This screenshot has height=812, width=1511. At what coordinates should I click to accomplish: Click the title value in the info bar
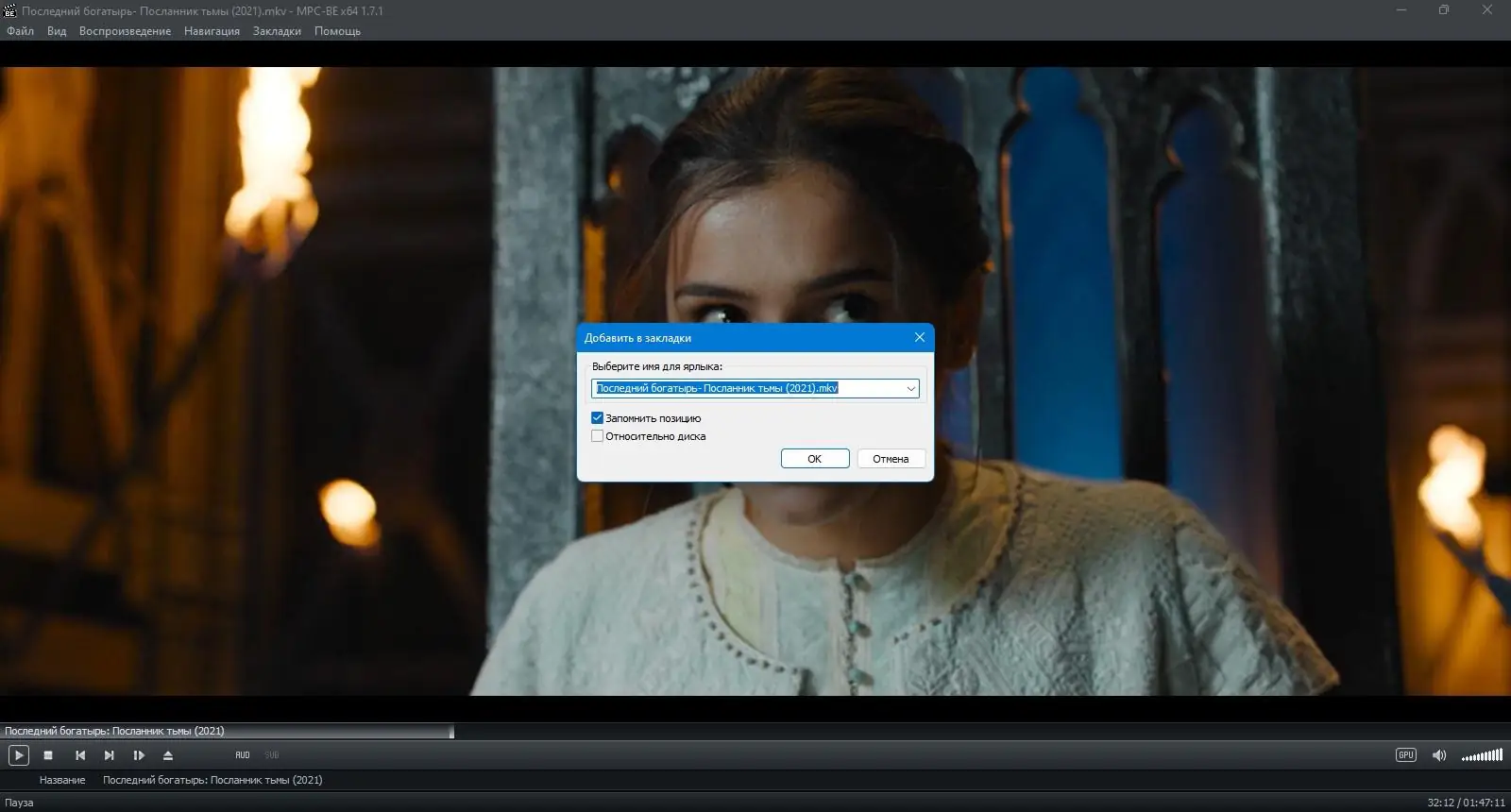[212, 780]
